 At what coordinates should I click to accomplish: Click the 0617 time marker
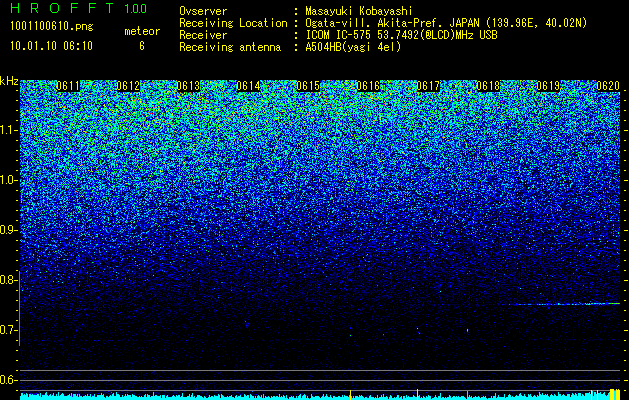[x=428, y=86]
